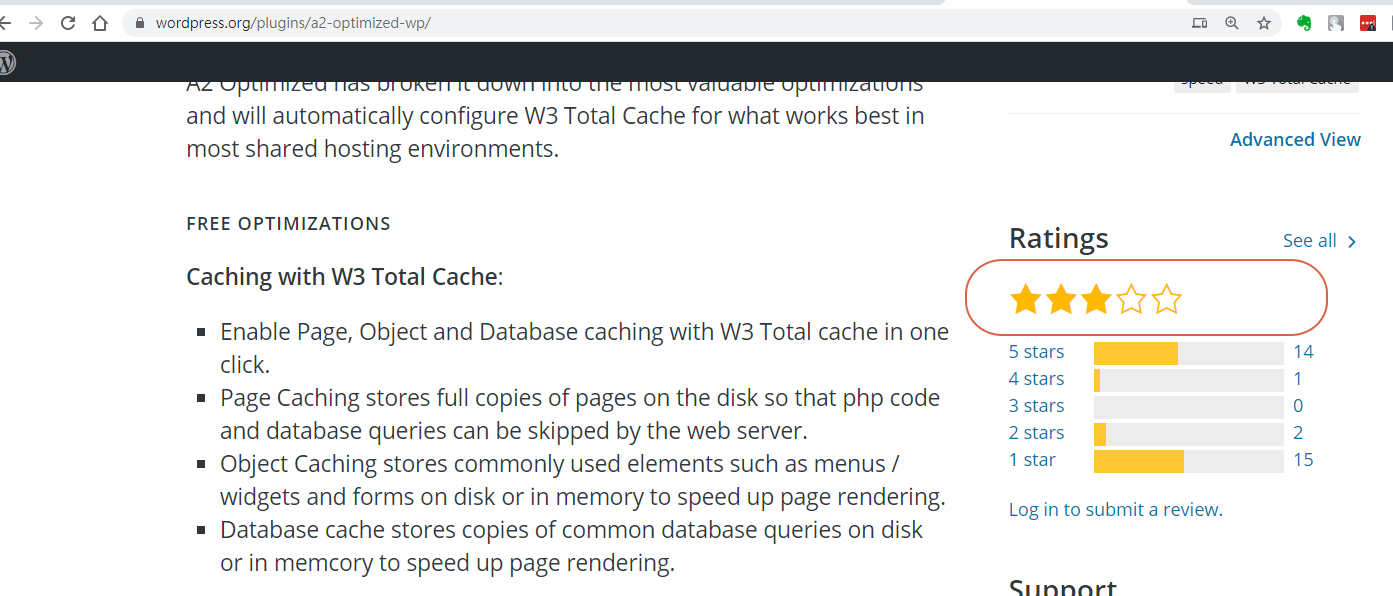This screenshot has height=596, width=1393.
Task: Expand ratings using the chevron arrow
Action: coord(1352,242)
